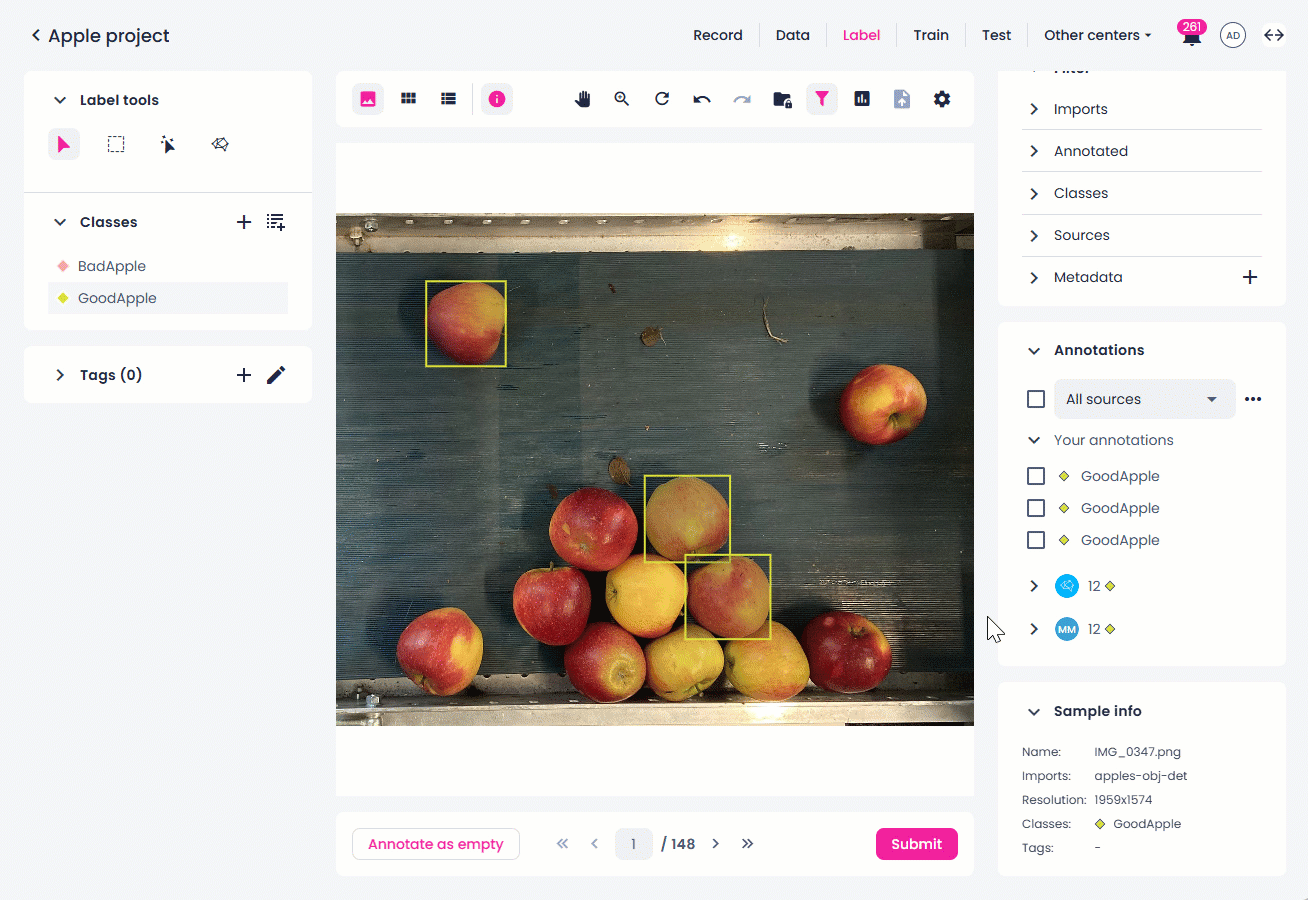Add metadata with the plus icon
This screenshot has height=900, width=1308.
1250,277
